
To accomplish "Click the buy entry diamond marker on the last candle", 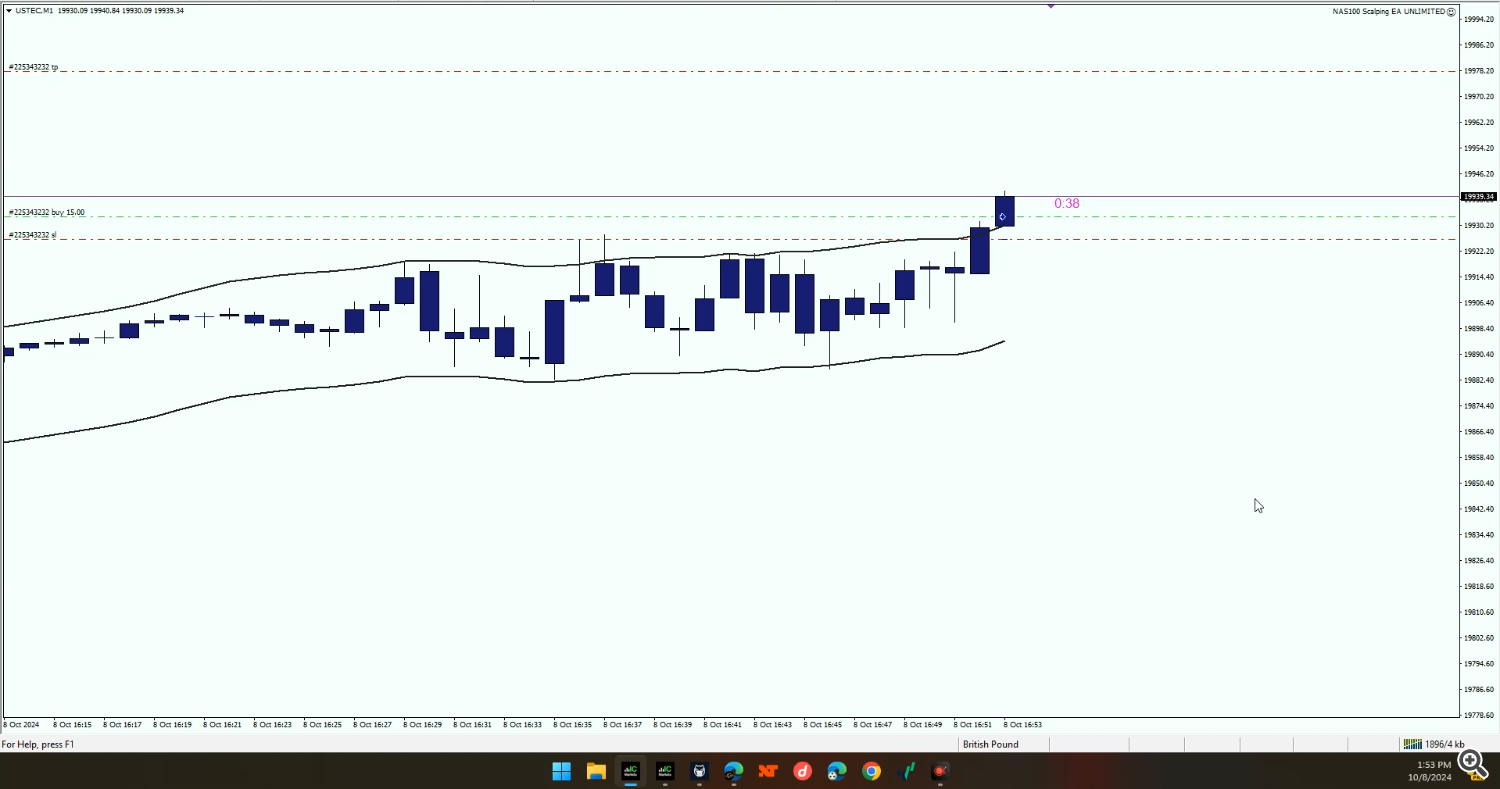I will click(x=1002, y=217).
